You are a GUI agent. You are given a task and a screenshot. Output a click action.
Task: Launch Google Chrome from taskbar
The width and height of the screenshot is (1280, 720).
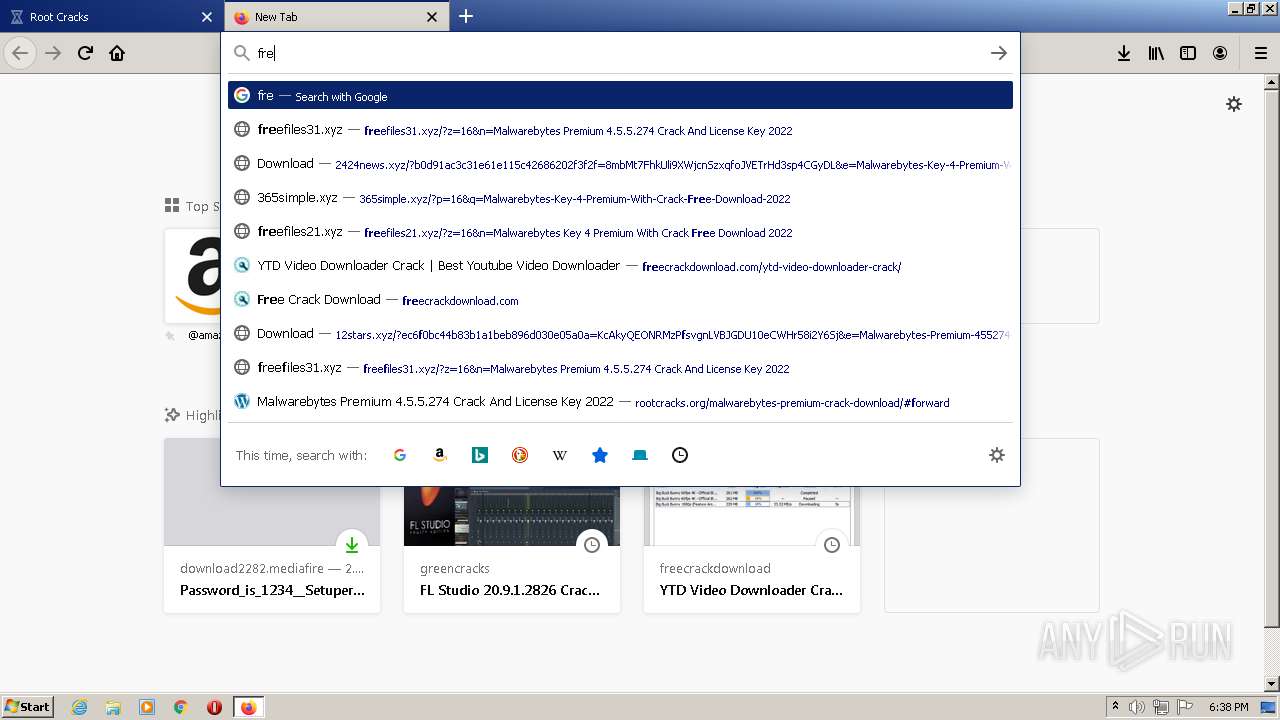(x=181, y=707)
